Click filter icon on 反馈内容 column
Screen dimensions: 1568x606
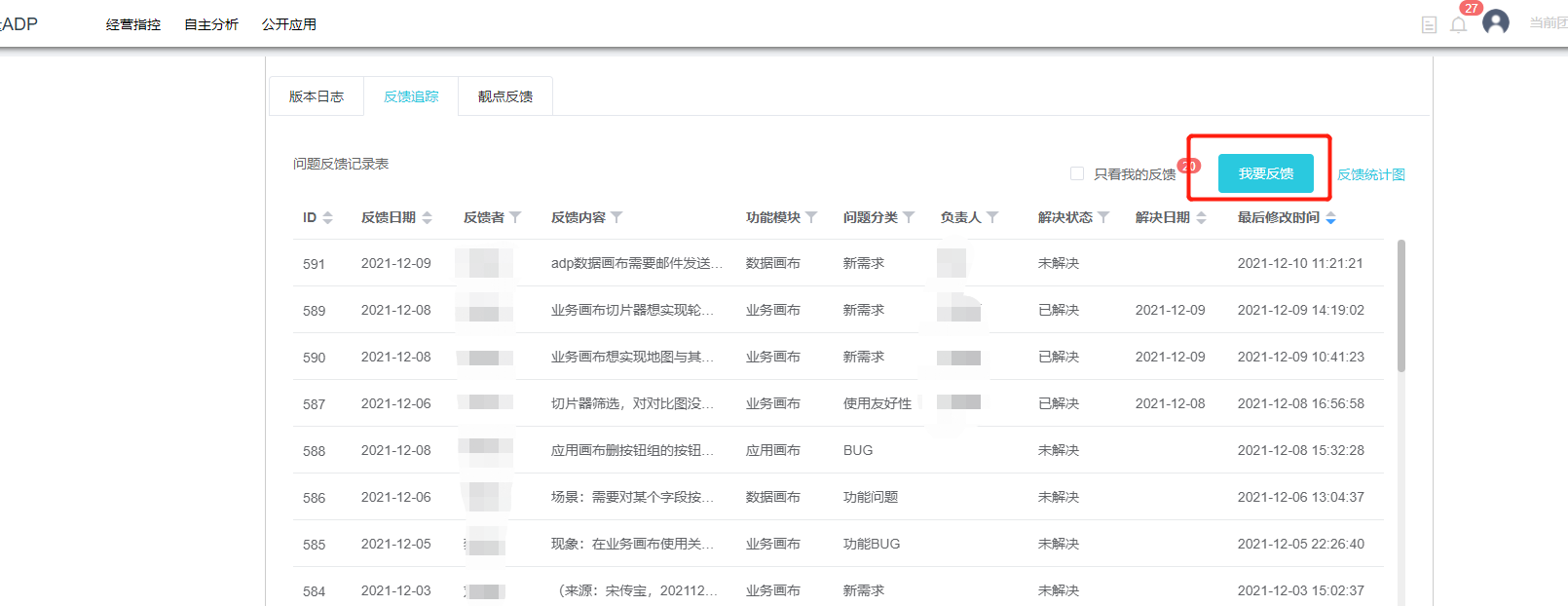616,217
